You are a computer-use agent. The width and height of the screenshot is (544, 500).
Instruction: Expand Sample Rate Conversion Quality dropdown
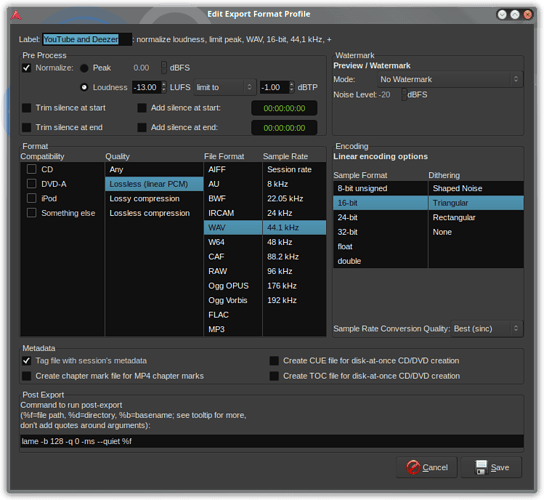(486, 329)
